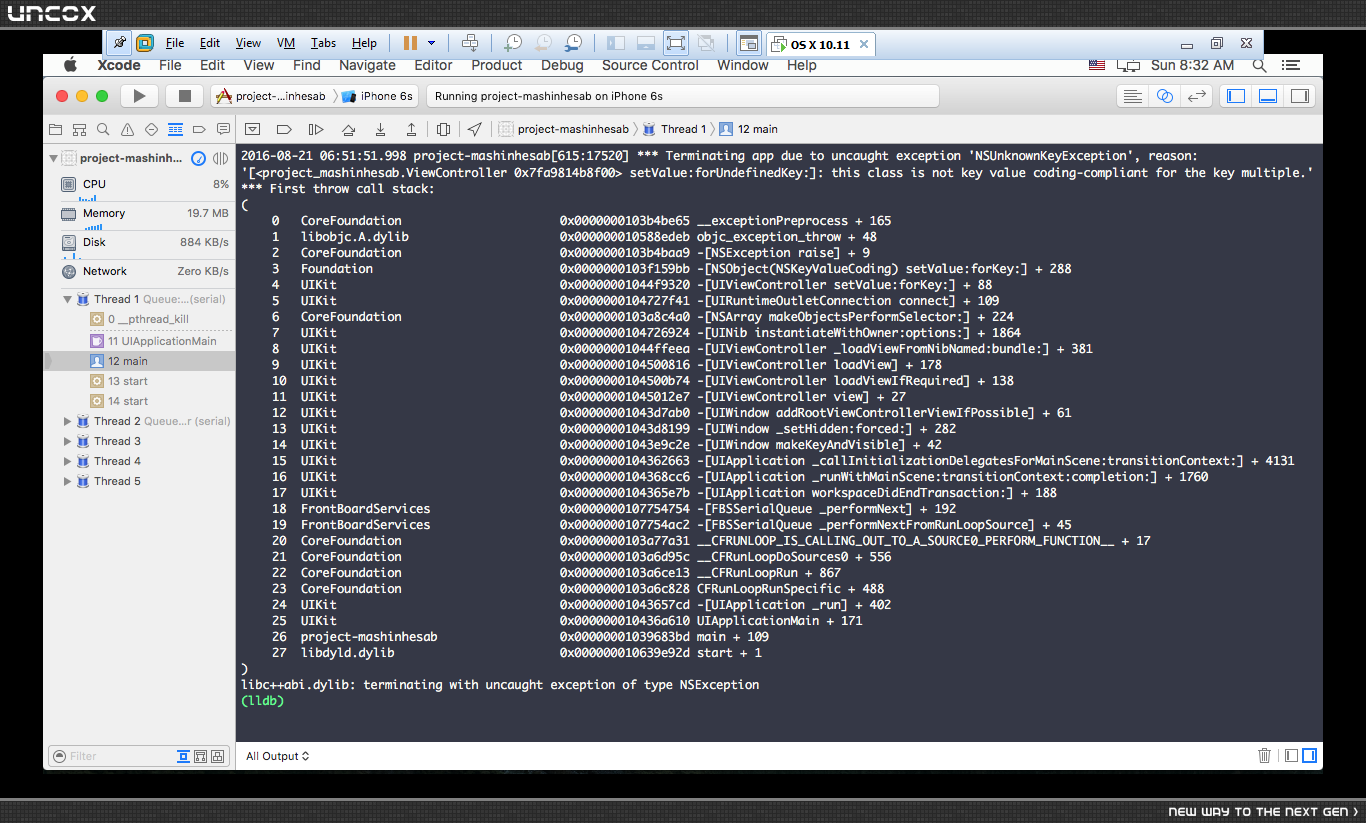Hide the debug area with the down-arrow icon

click(253, 129)
